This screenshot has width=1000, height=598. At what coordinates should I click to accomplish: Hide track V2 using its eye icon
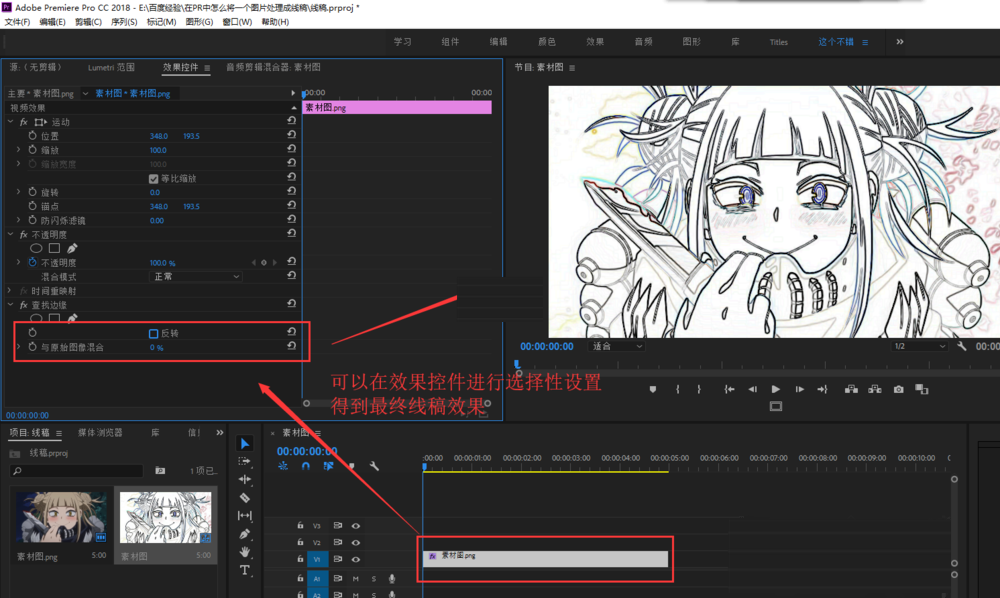pyautogui.click(x=356, y=542)
